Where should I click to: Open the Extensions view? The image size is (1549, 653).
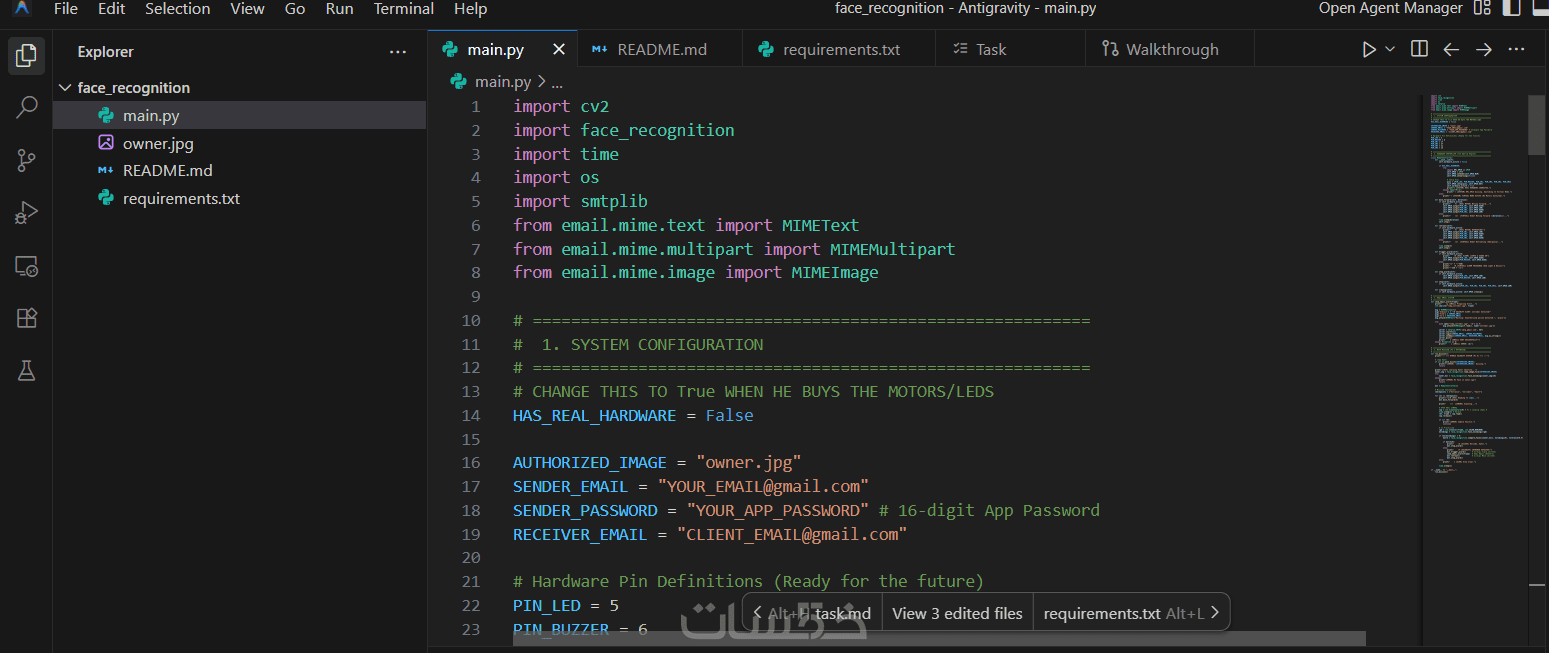27,319
